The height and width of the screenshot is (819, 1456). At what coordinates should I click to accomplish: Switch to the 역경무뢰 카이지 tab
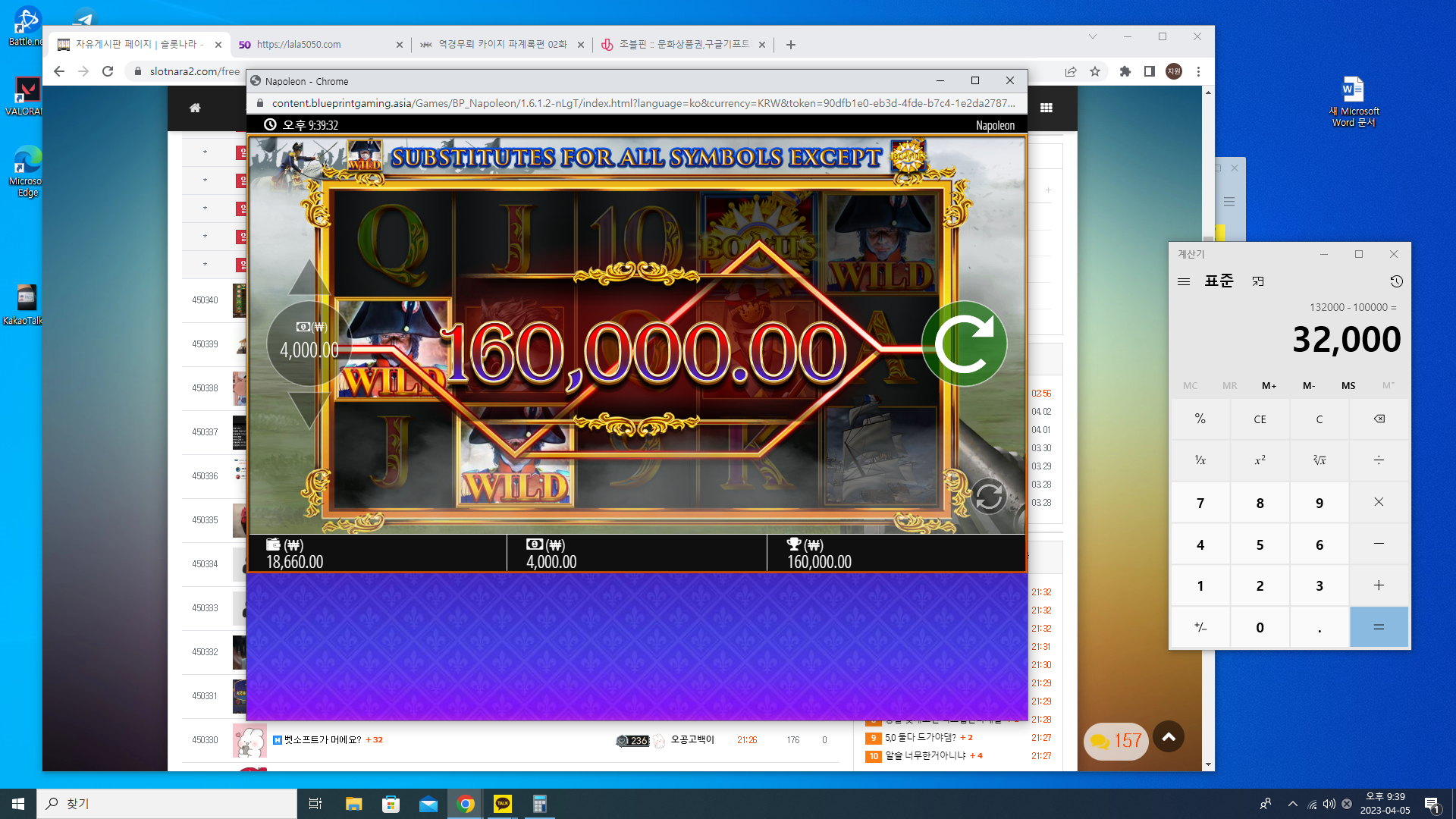point(501,45)
